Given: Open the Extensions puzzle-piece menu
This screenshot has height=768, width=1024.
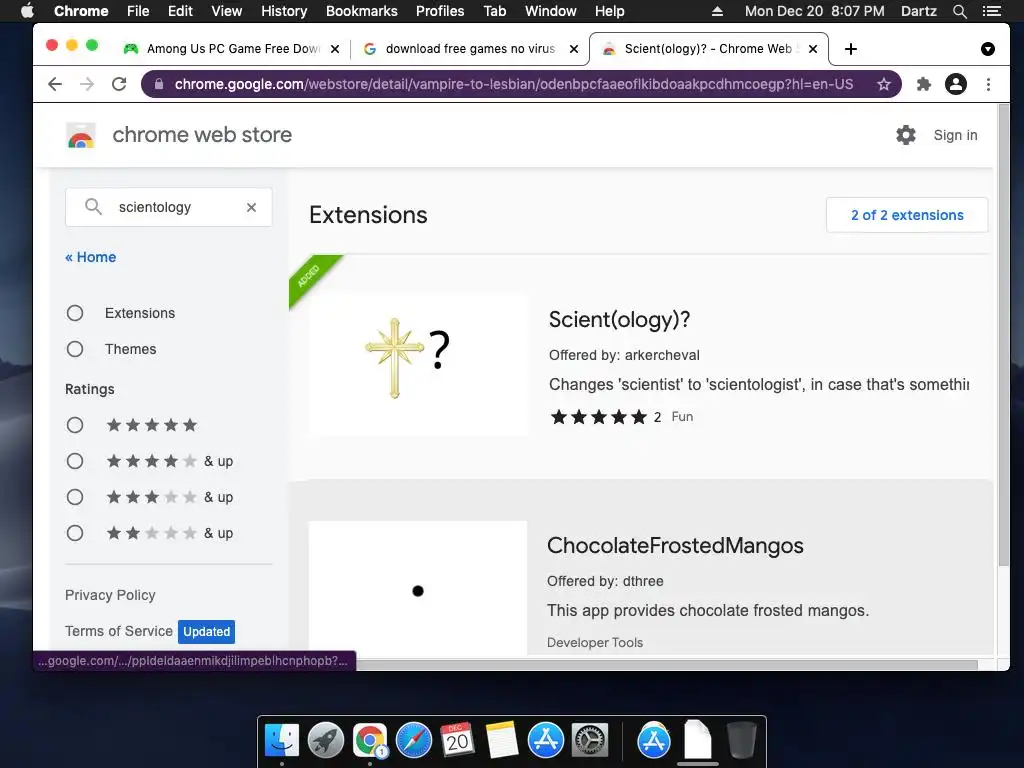Looking at the screenshot, I should (x=923, y=84).
